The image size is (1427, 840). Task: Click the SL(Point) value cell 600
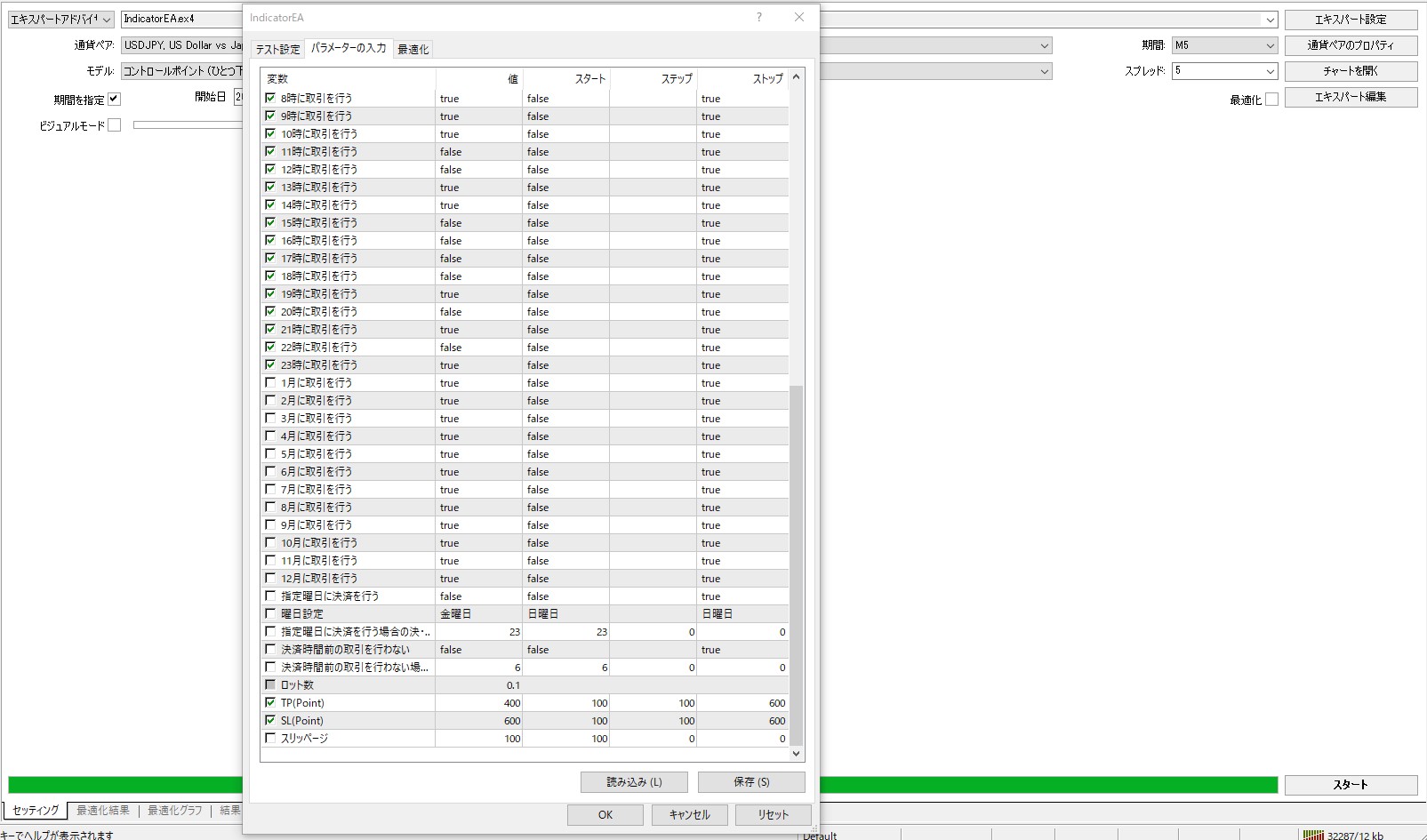(x=478, y=721)
